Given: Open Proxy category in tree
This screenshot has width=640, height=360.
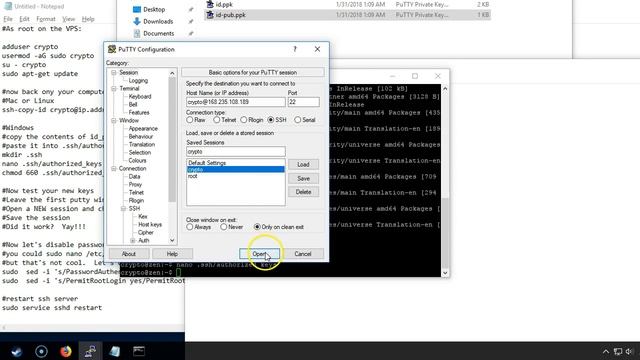Looking at the screenshot, I should [x=135, y=184].
